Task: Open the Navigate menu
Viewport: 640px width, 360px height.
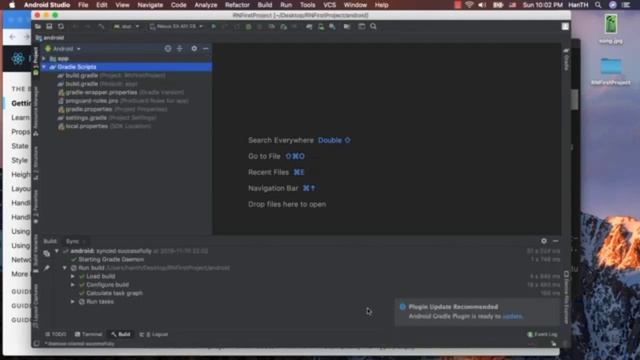Action: tap(150, 5)
